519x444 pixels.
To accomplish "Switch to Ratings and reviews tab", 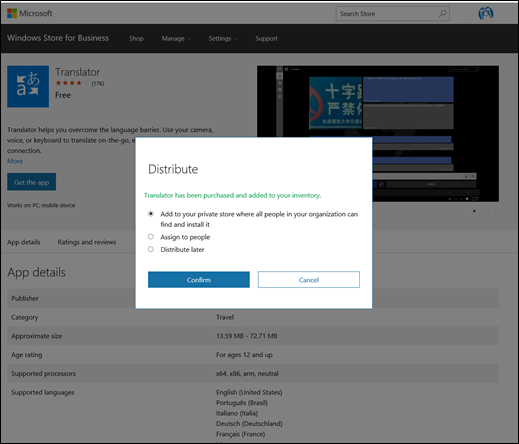I will tap(87, 242).
